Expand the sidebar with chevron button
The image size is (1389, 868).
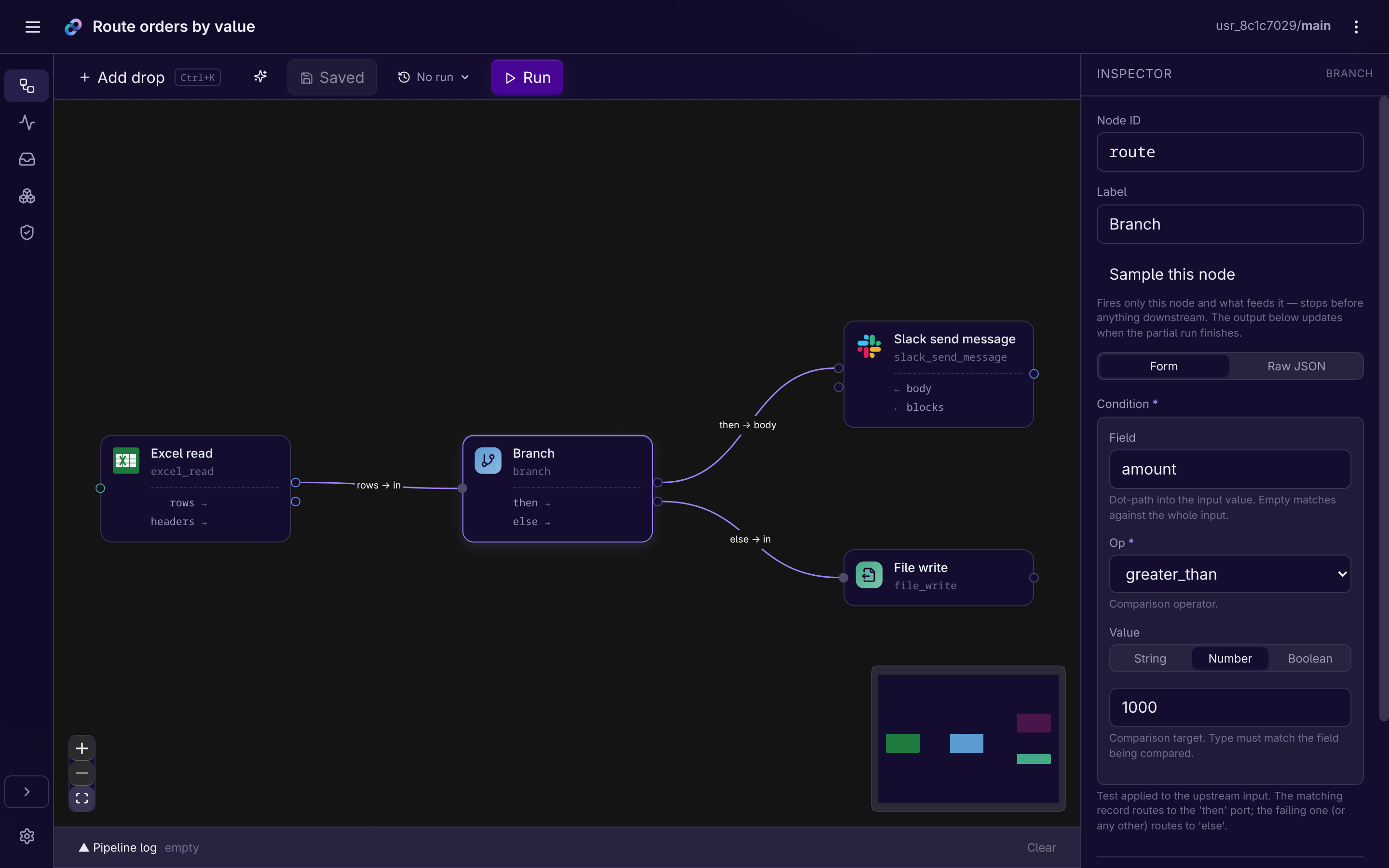[x=27, y=792]
